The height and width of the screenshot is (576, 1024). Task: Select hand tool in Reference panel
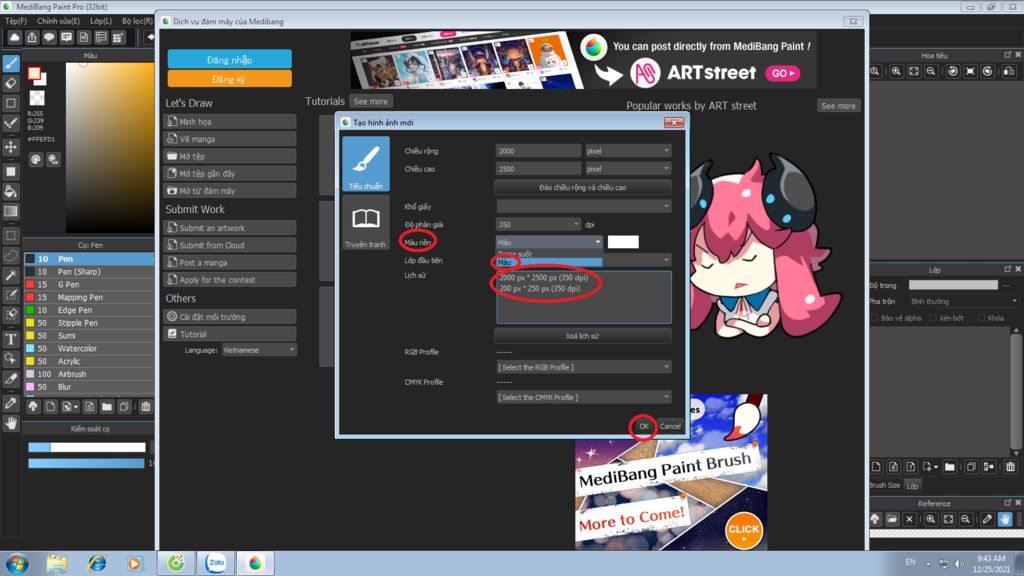[1005, 519]
